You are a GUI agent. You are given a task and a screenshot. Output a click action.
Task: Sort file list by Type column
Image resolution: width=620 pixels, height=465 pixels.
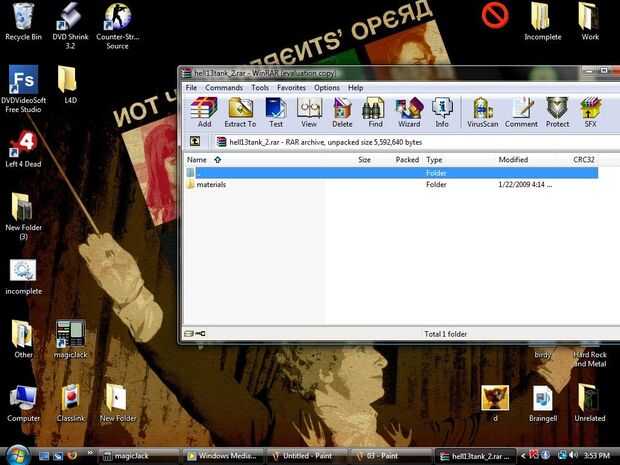(x=434, y=160)
